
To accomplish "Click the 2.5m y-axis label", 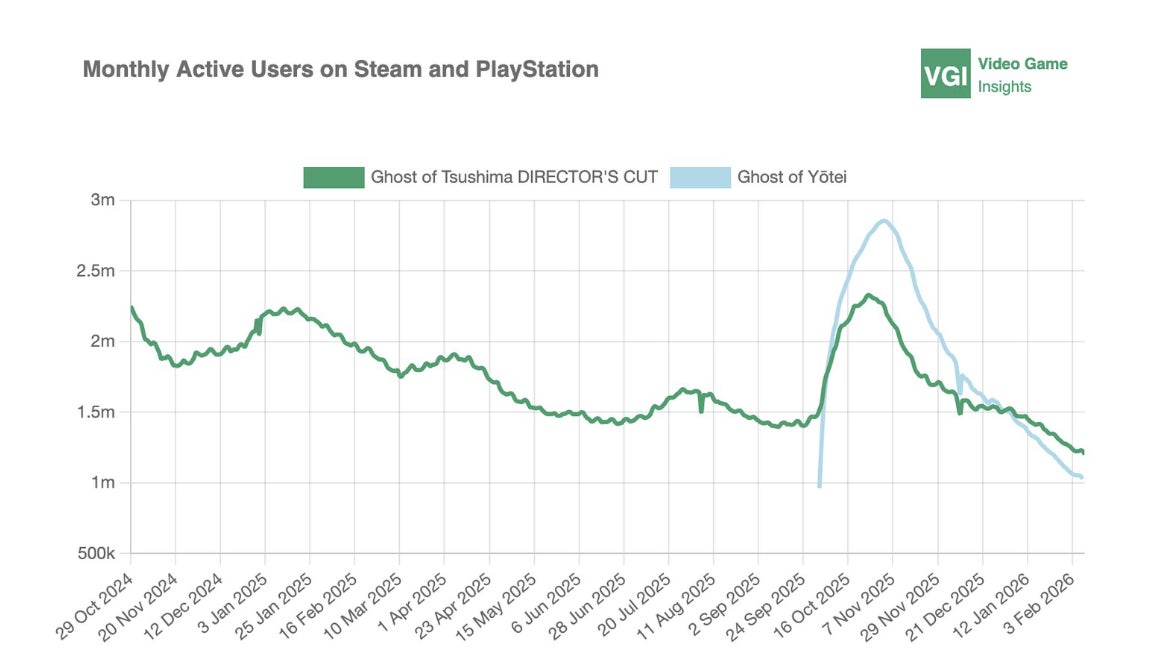I will point(97,271).
